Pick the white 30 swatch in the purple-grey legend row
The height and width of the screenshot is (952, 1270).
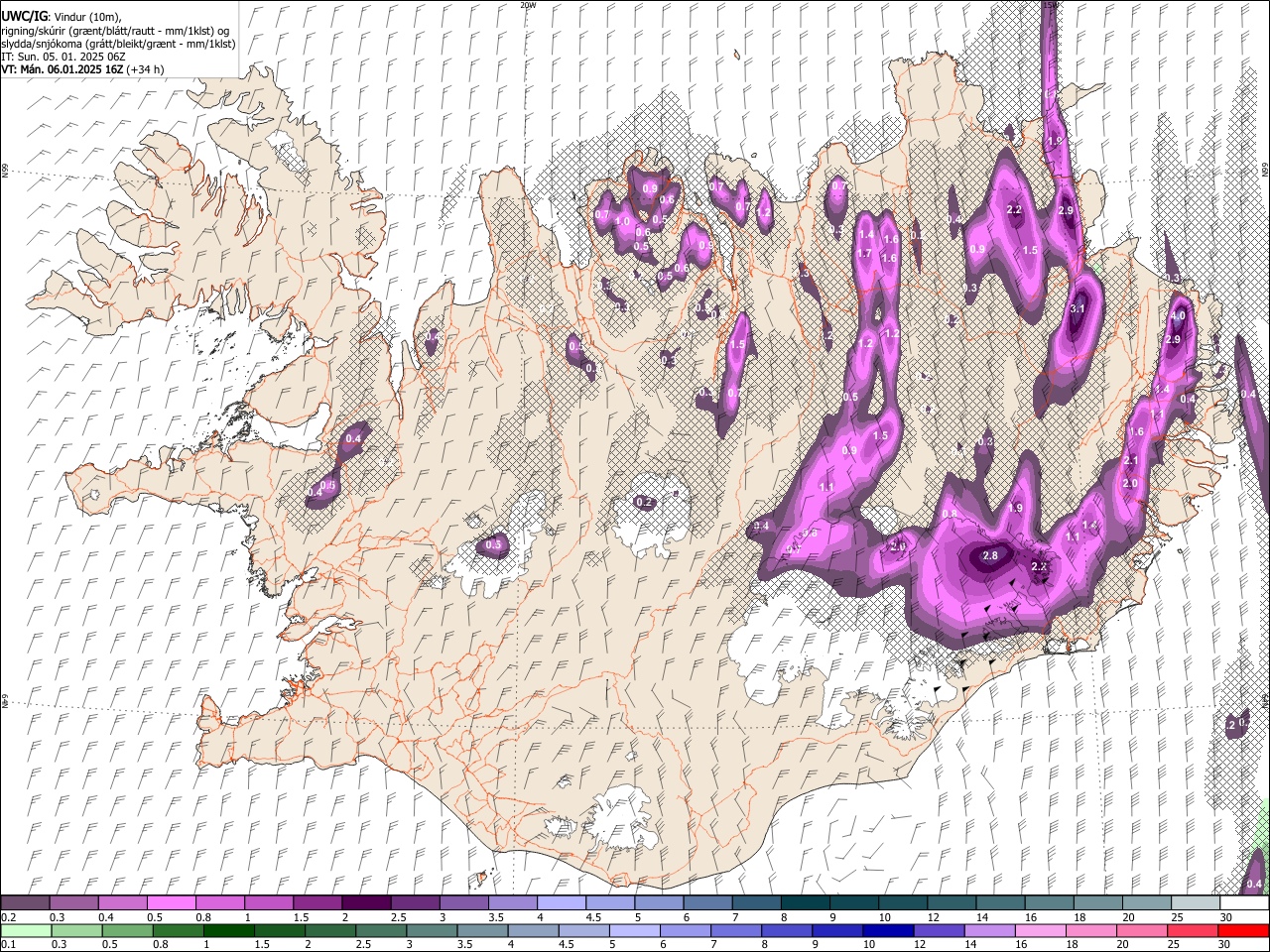1244,903
